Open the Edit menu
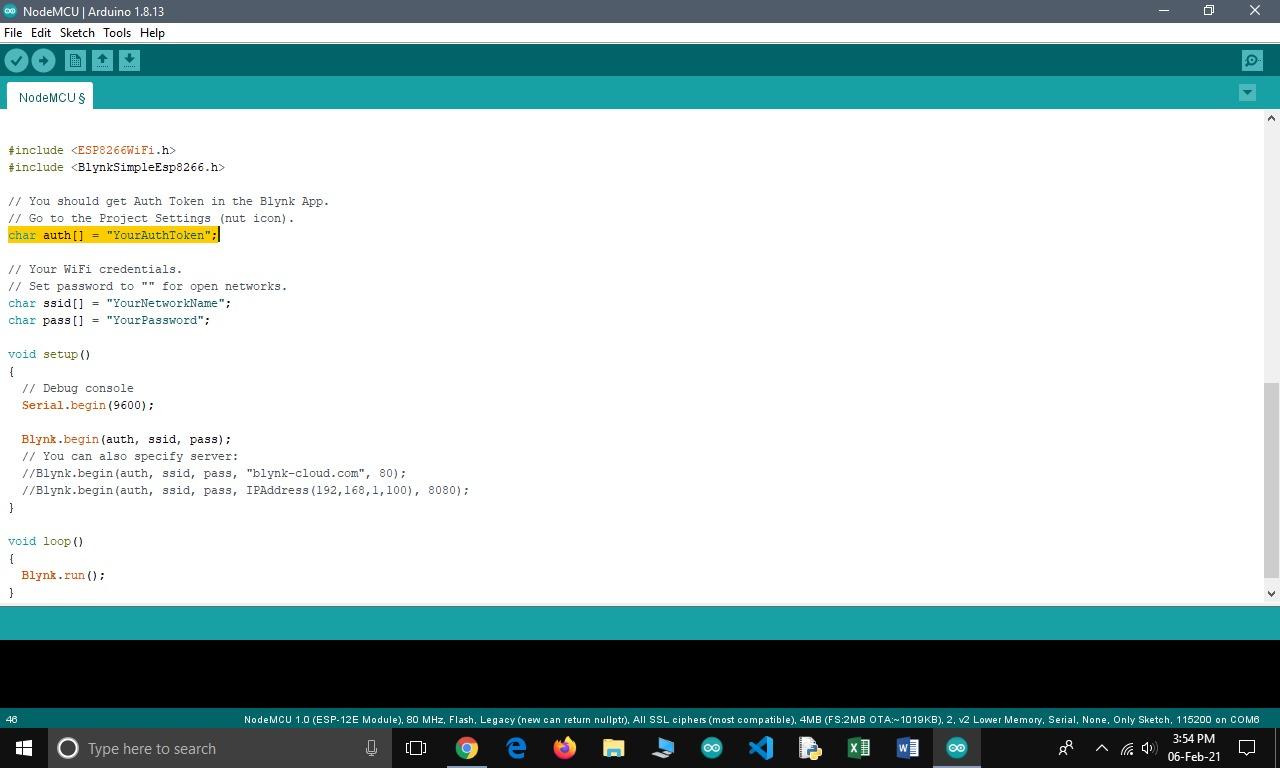Viewport: 1280px width, 768px height. point(41,33)
